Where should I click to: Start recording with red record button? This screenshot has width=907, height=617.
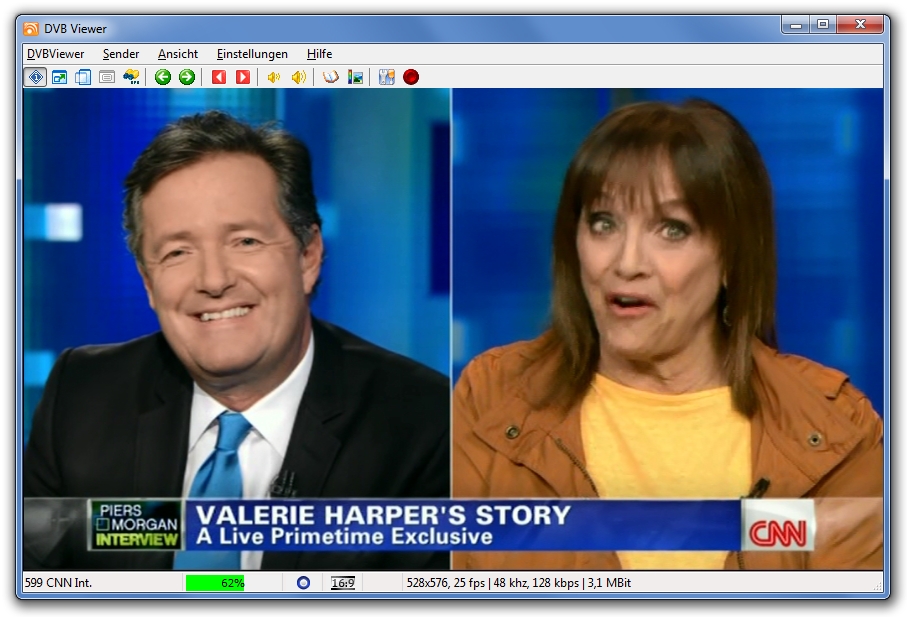click(411, 77)
